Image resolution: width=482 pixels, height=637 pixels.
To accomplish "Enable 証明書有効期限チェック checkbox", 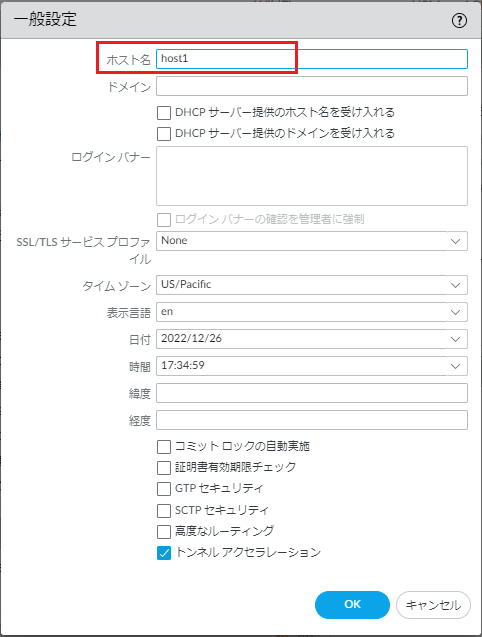I will coord(164,468).
